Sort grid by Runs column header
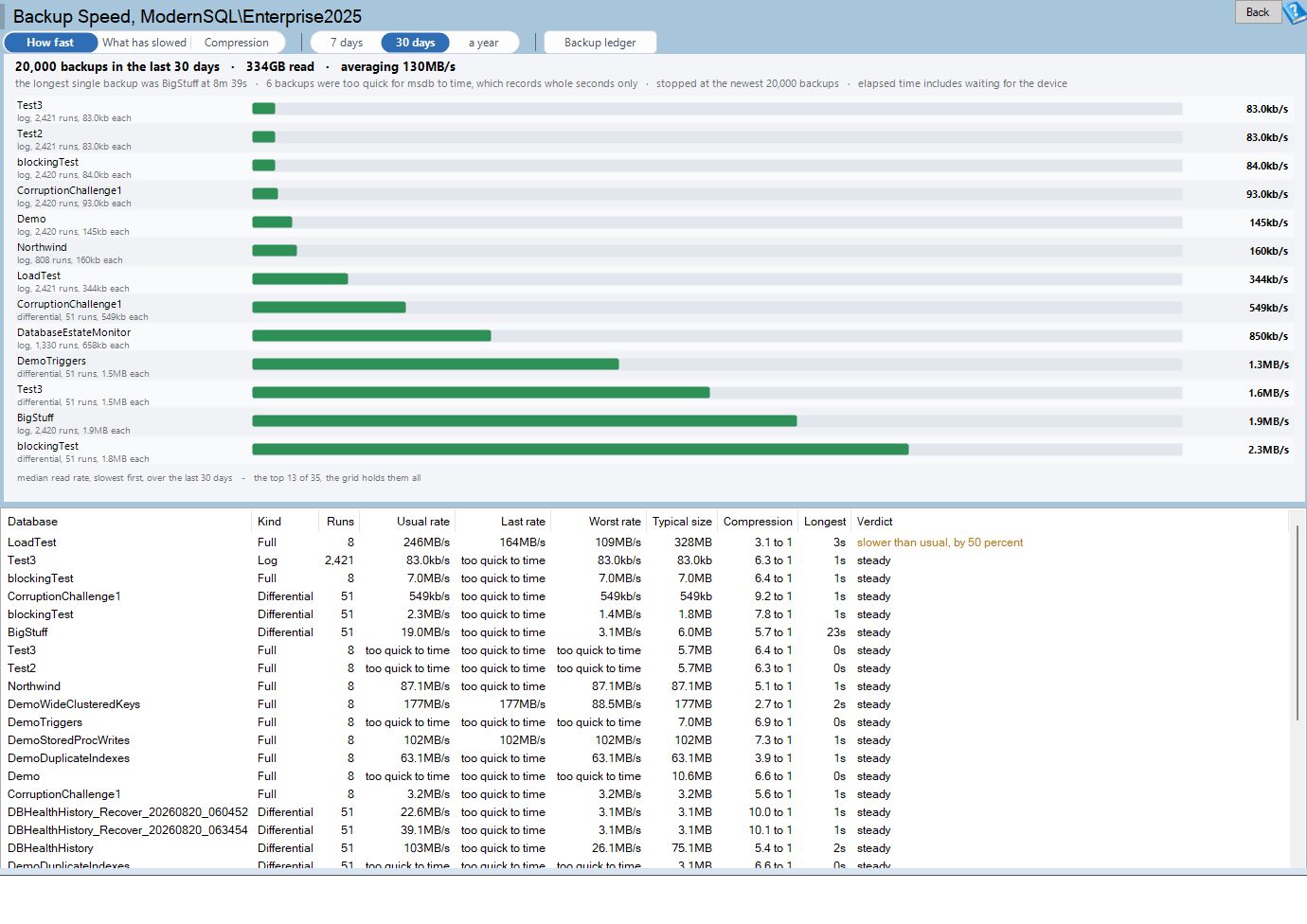This screenshot has width=1307, height=924. [340, 522]
